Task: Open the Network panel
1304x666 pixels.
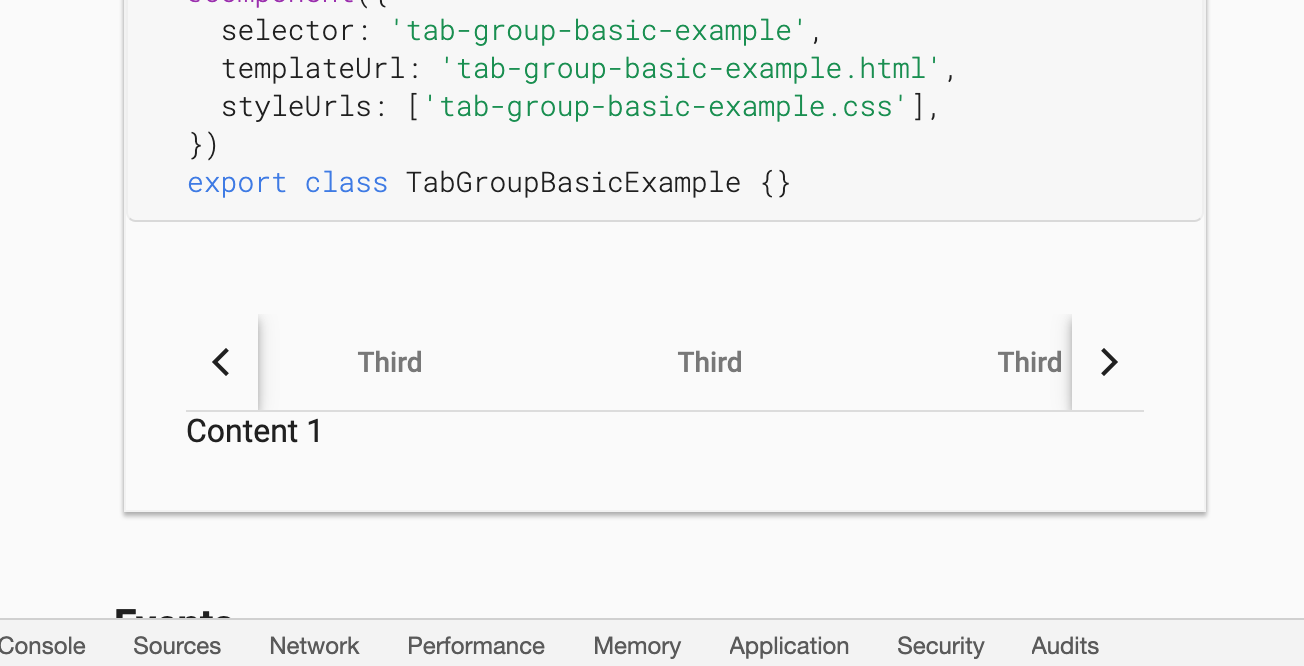Action: (x=313, y=646)
